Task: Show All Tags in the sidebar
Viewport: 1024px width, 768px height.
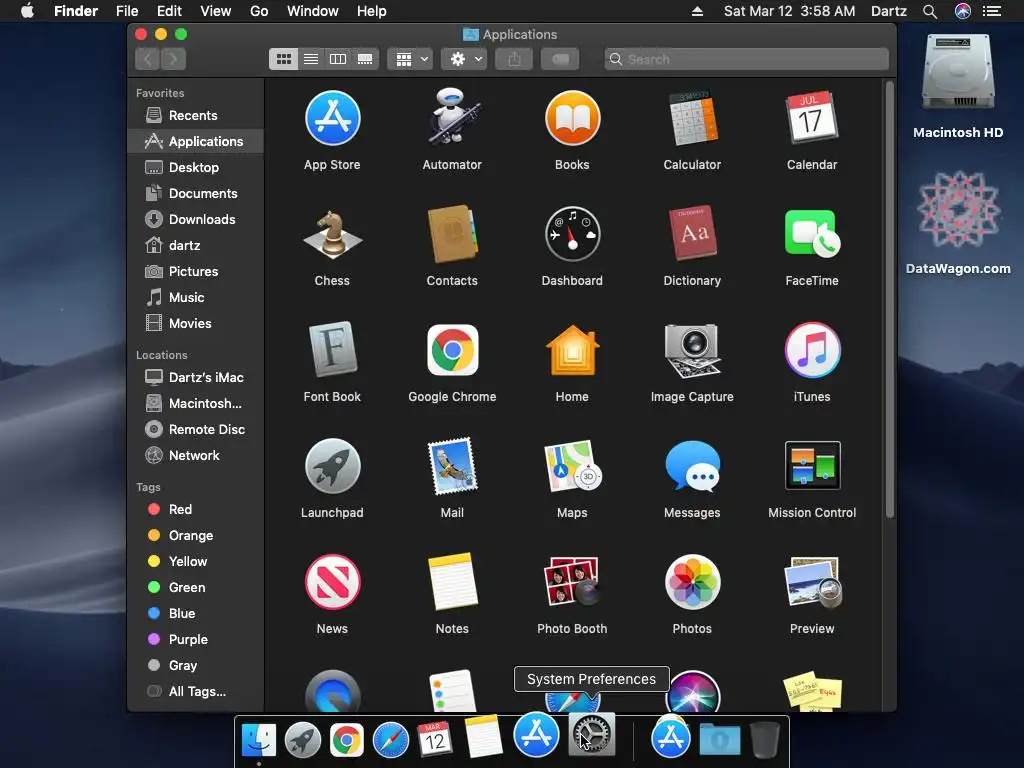Action: 195,692
